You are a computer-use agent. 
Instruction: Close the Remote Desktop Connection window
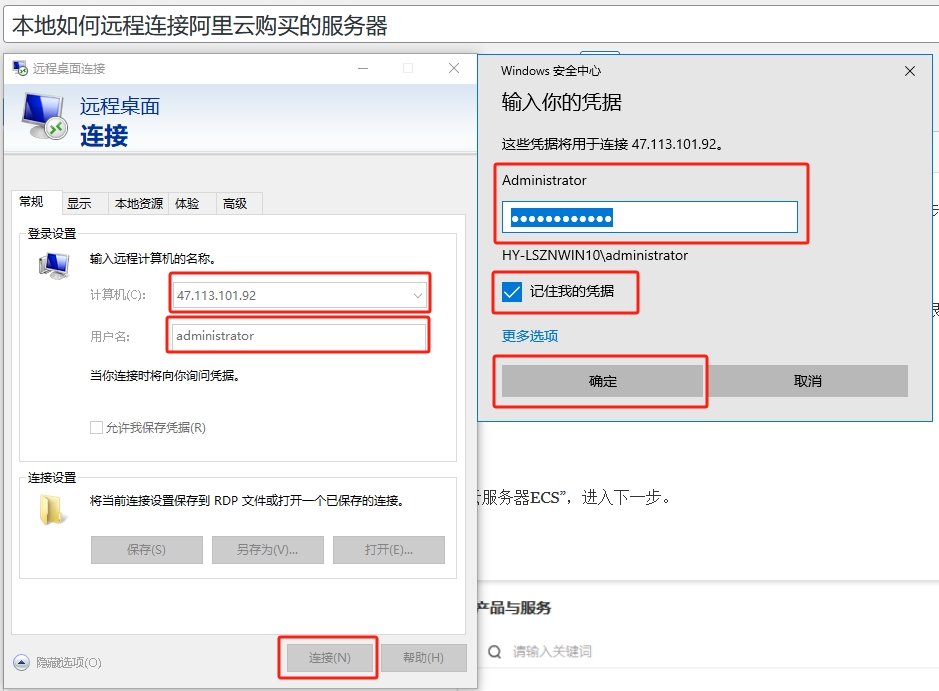point(454,68)
